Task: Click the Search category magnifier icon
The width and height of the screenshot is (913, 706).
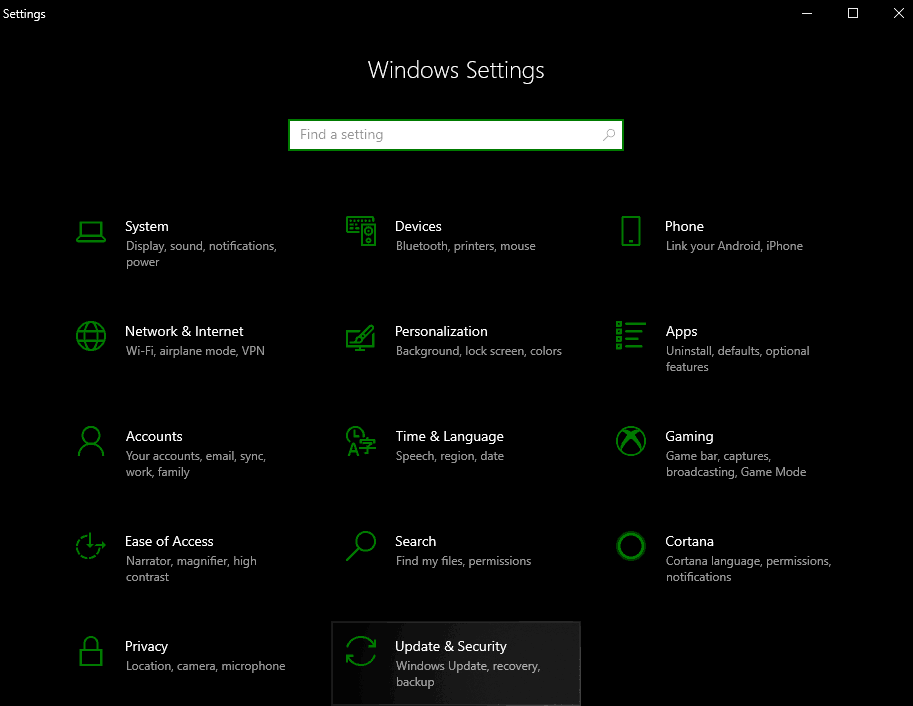Action: click(361, 546)
